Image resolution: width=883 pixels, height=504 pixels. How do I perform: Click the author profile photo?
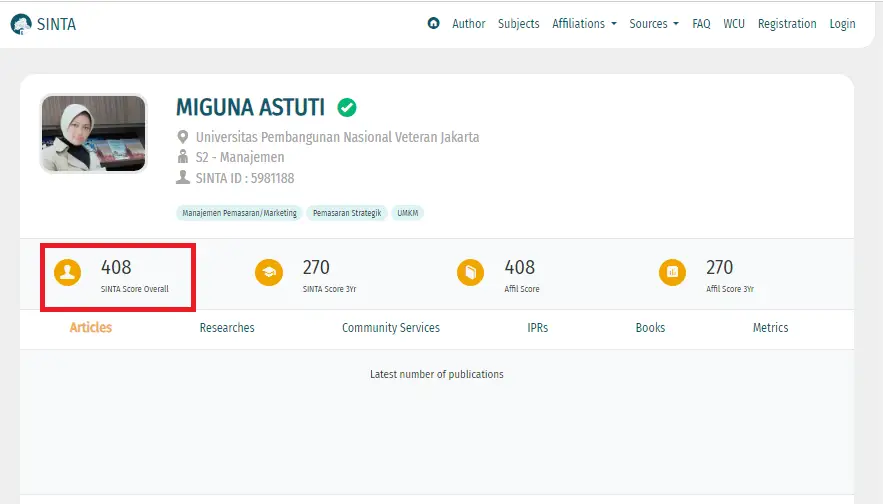pyautogui.click(x=93, y=133)
